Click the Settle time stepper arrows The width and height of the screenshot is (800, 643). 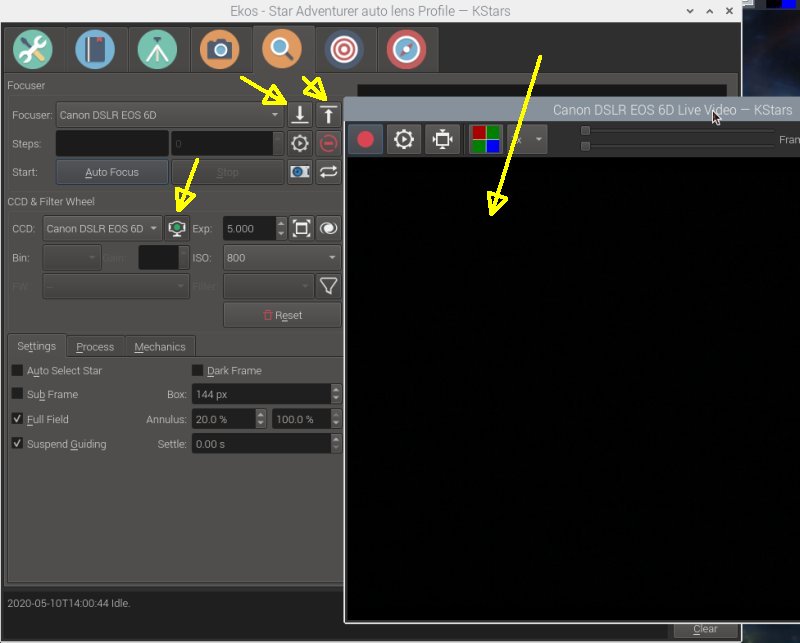click(x=336, y=443)
